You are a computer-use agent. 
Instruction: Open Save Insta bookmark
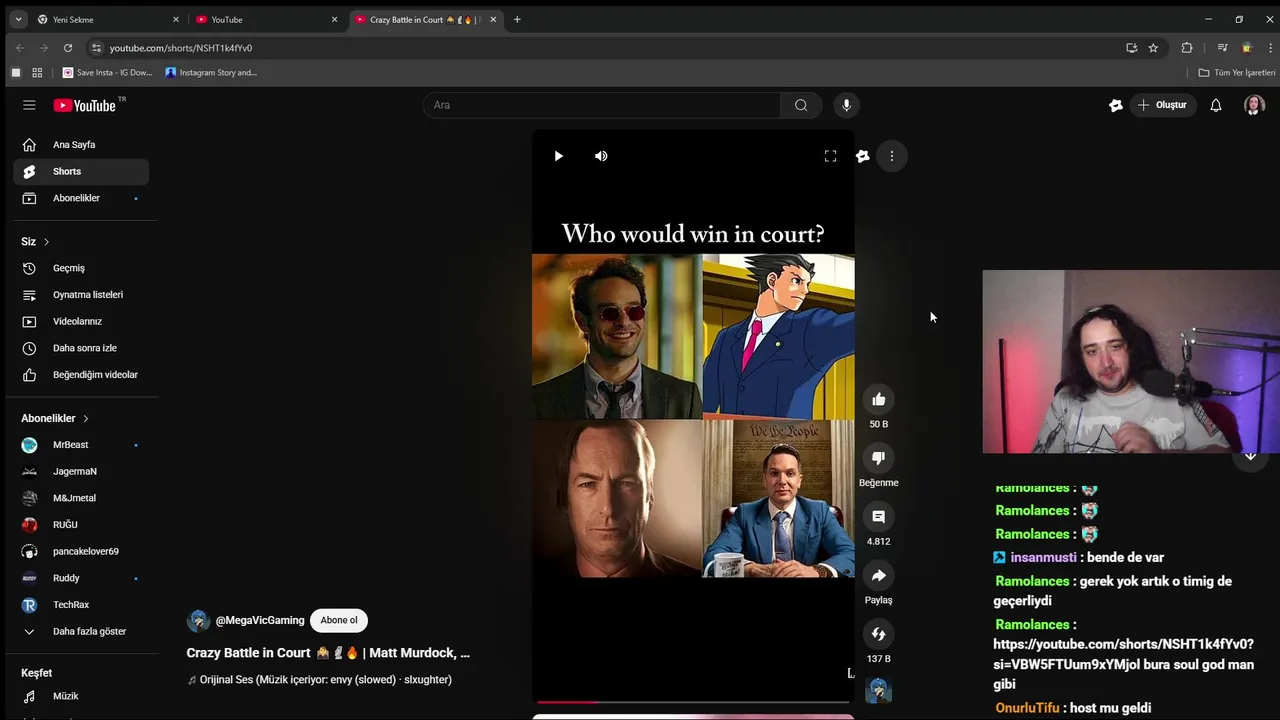(108, 72)
